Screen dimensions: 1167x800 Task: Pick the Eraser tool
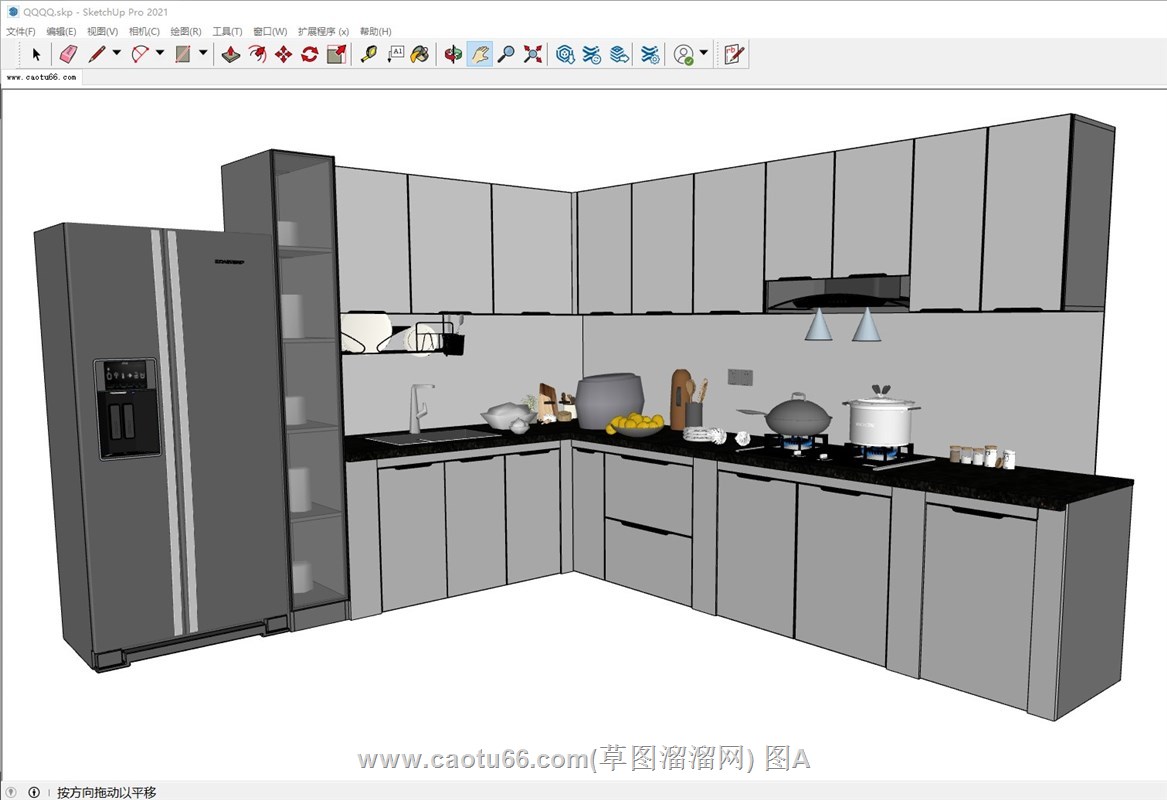click(x=67, y=54)
